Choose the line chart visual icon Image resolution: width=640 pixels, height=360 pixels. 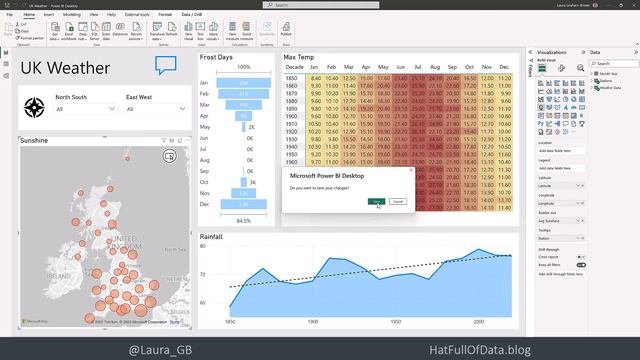click(x=541, y=91)
